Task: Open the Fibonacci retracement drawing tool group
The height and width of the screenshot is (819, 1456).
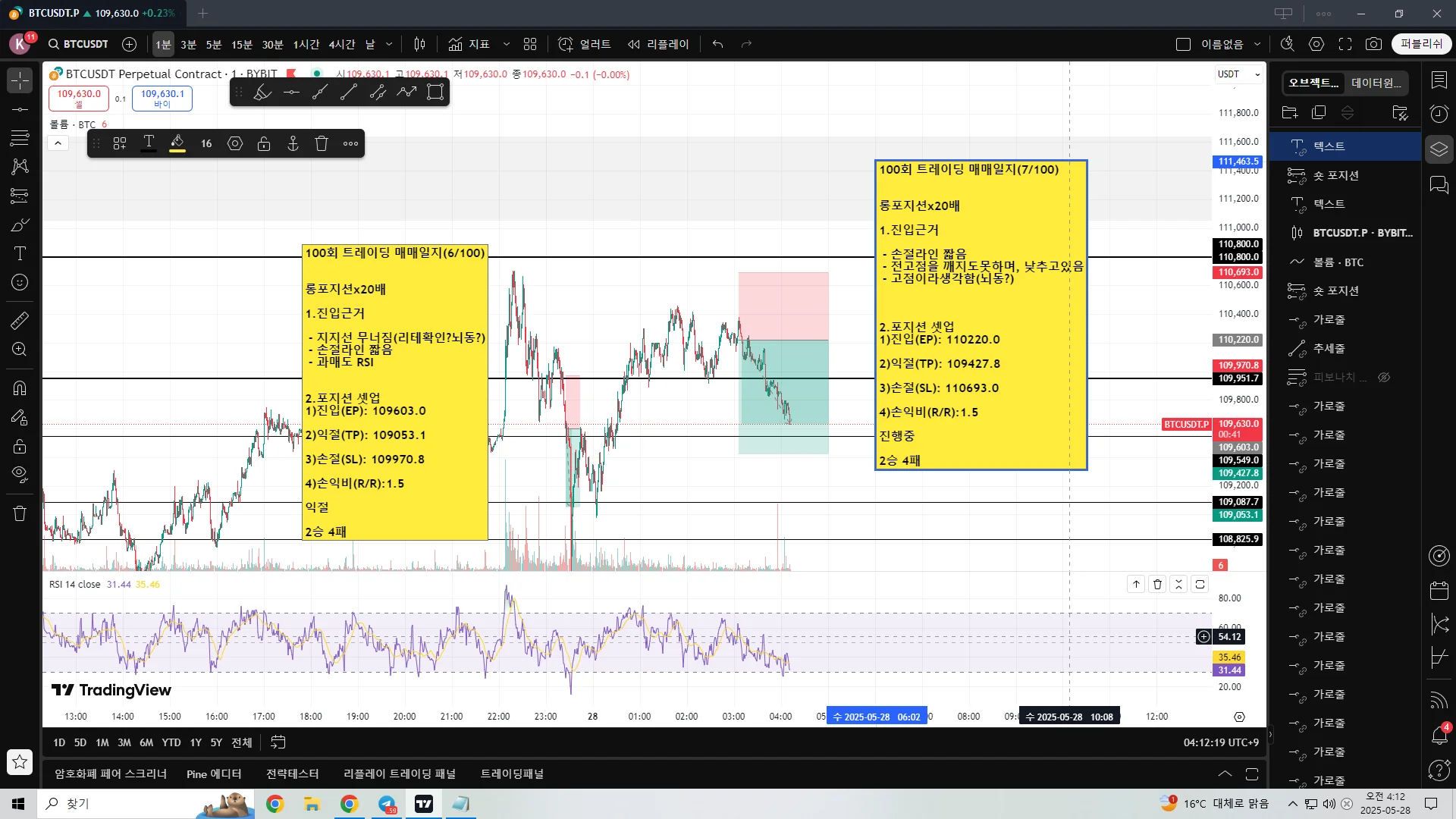Action: pos(20,137)
